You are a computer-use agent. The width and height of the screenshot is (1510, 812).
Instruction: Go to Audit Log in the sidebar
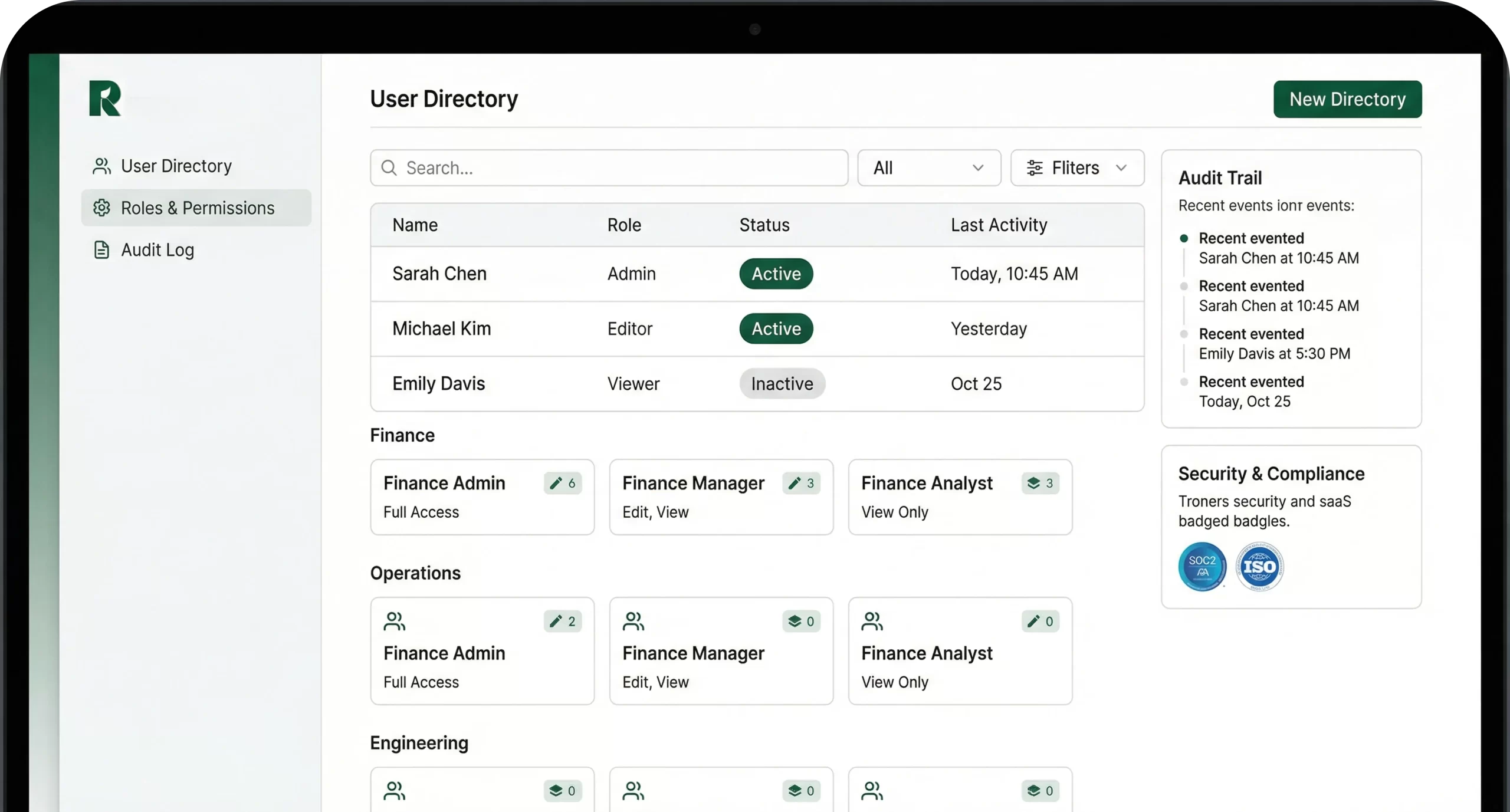(x=157, y=250)
